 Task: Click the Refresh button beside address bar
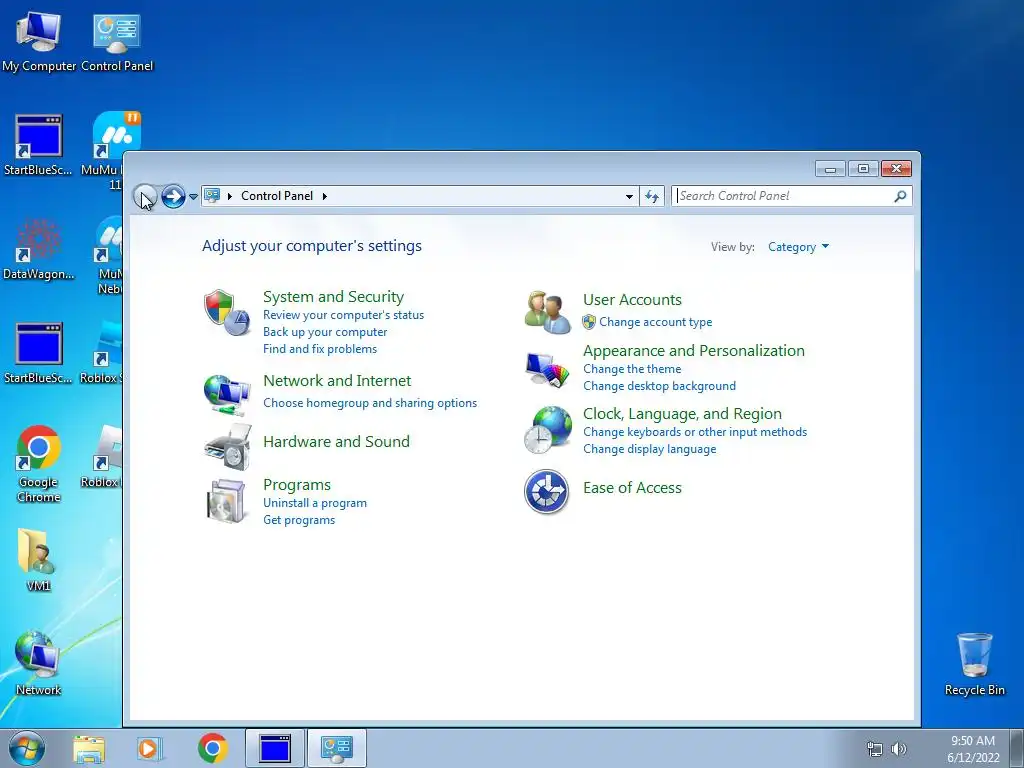tap(652, 196)
